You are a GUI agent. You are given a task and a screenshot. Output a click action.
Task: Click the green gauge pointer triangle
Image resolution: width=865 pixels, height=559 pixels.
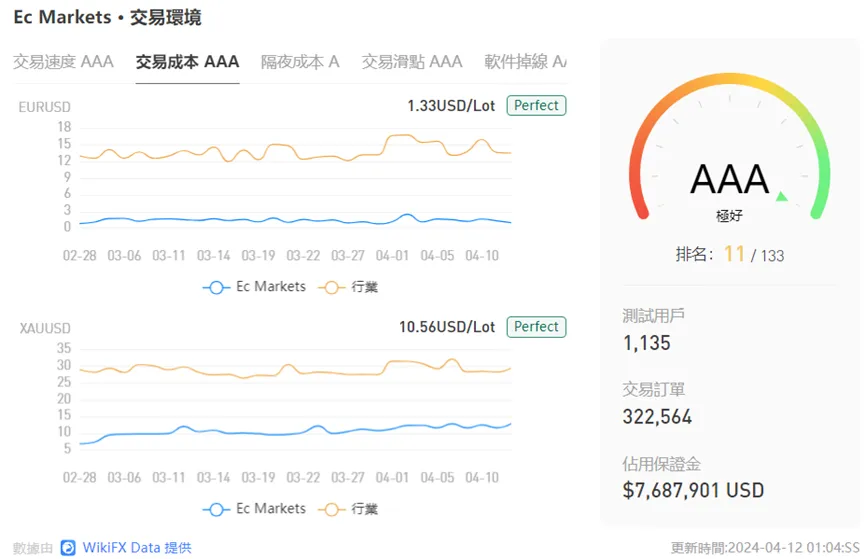pyautogui.click(x=781, y=196)
